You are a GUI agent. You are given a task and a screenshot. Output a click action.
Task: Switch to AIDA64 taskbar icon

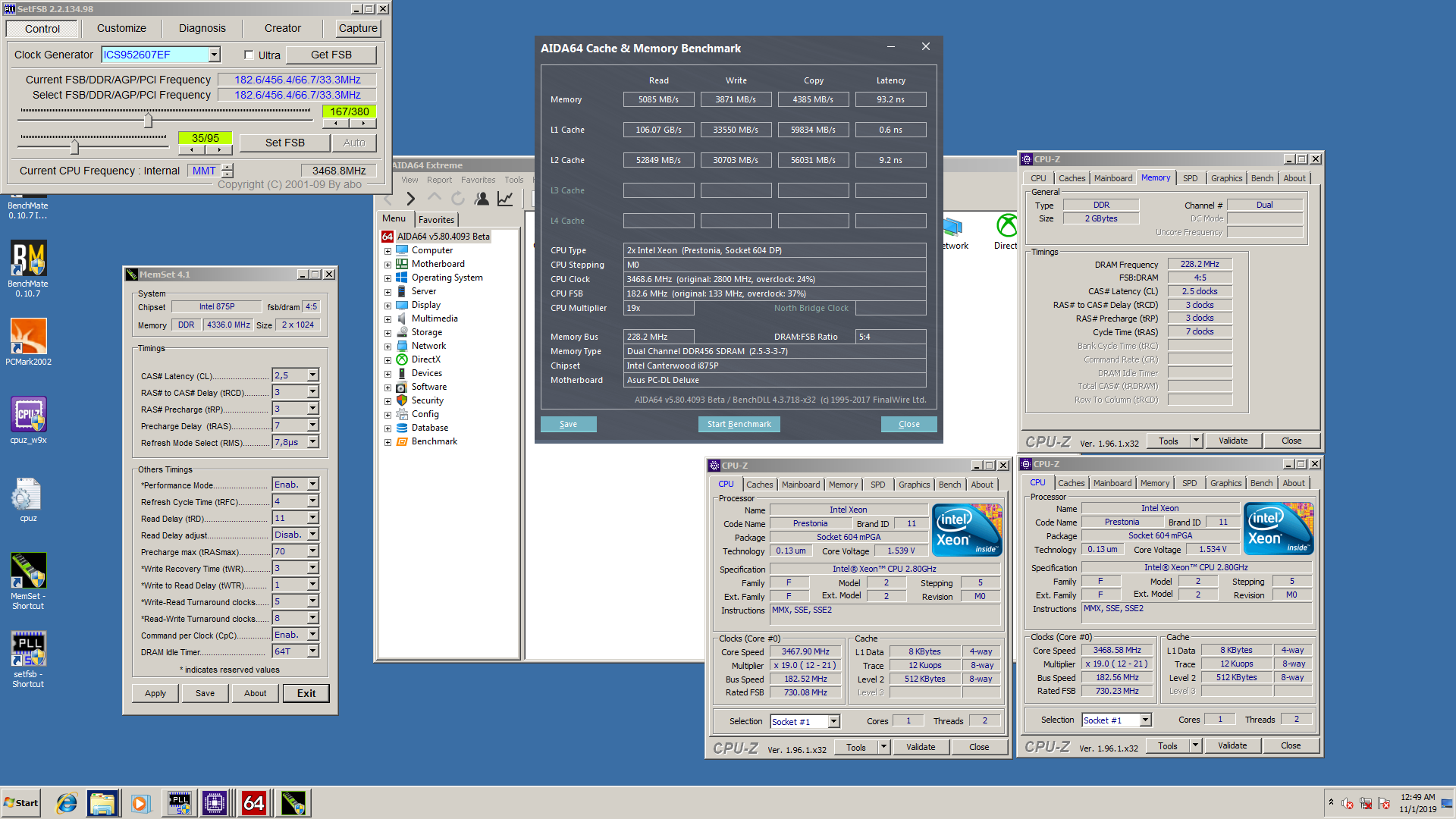click(x=254, y=803)
